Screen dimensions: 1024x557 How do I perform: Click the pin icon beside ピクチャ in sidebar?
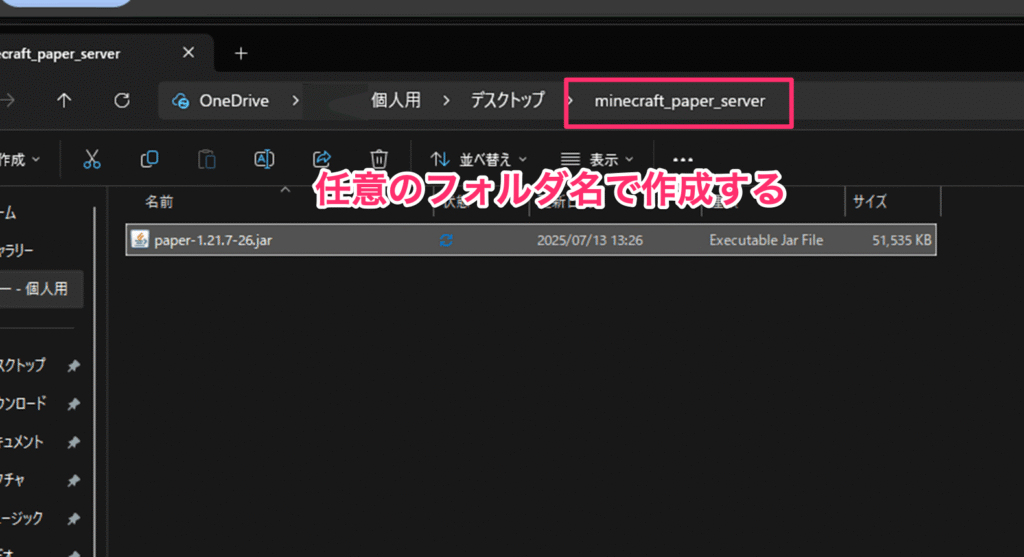point(74,481)
